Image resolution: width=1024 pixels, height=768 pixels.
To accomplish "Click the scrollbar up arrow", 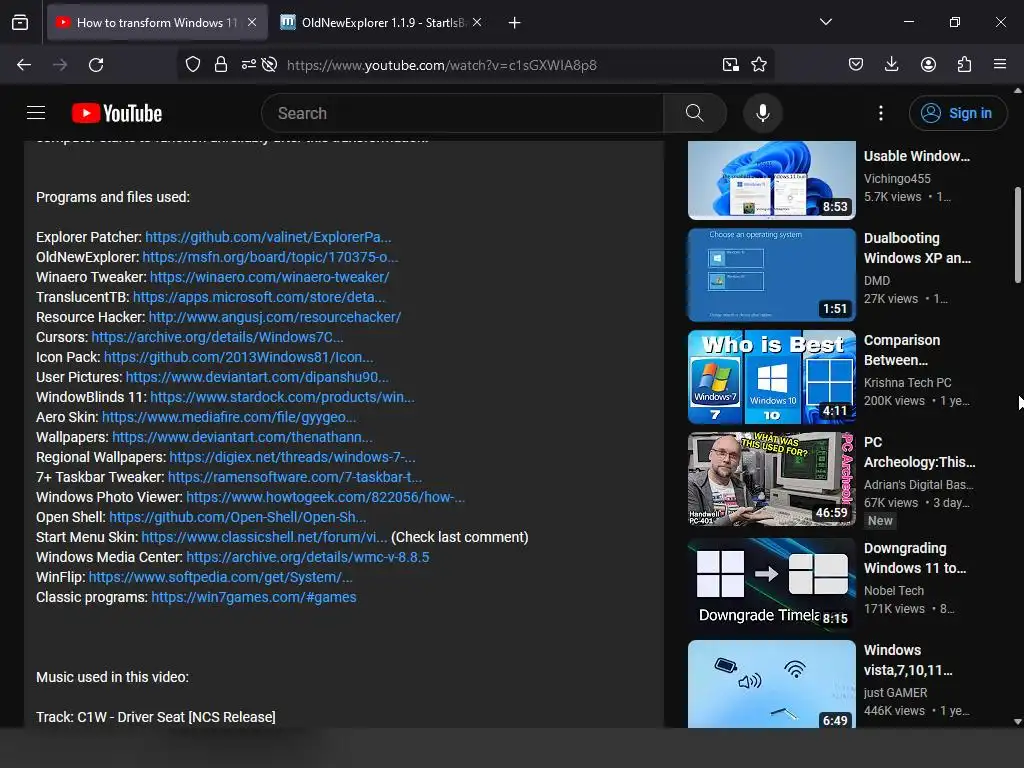I will tap(1017, 91).
